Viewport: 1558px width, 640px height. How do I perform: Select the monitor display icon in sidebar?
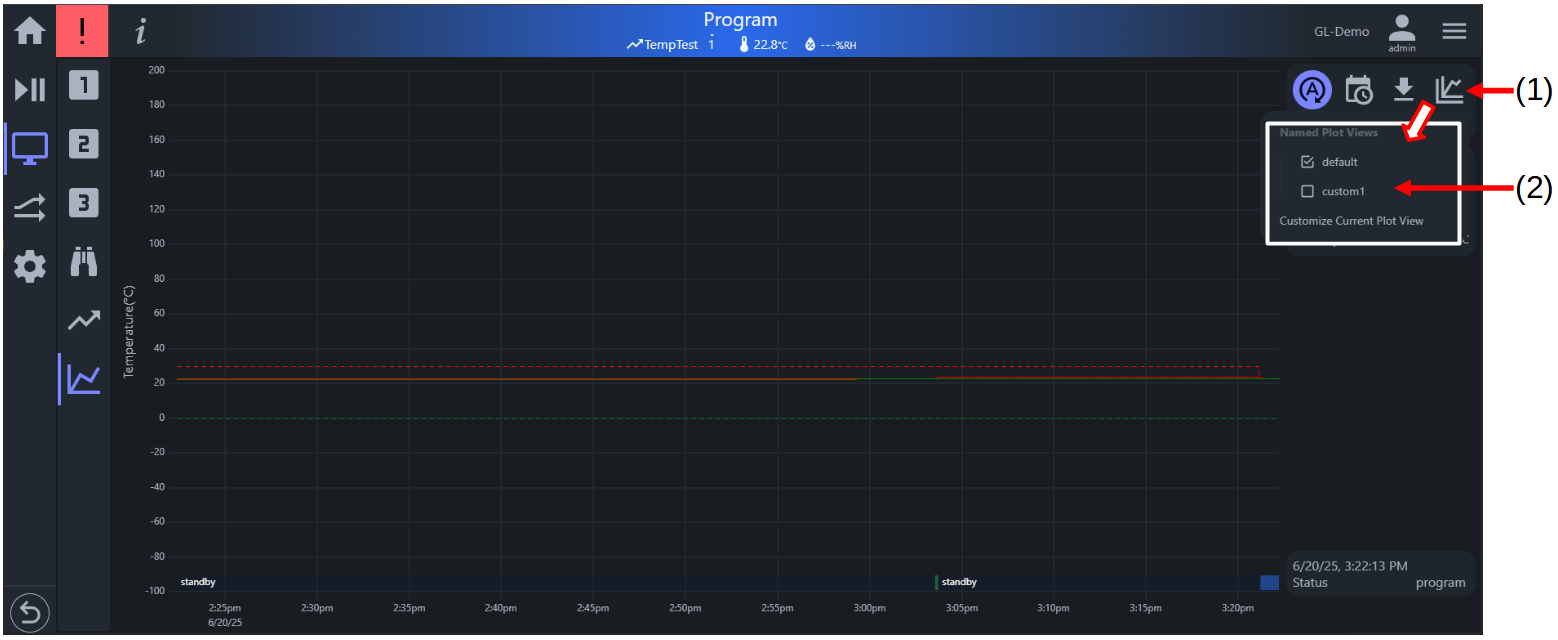[x=29, y=149]
